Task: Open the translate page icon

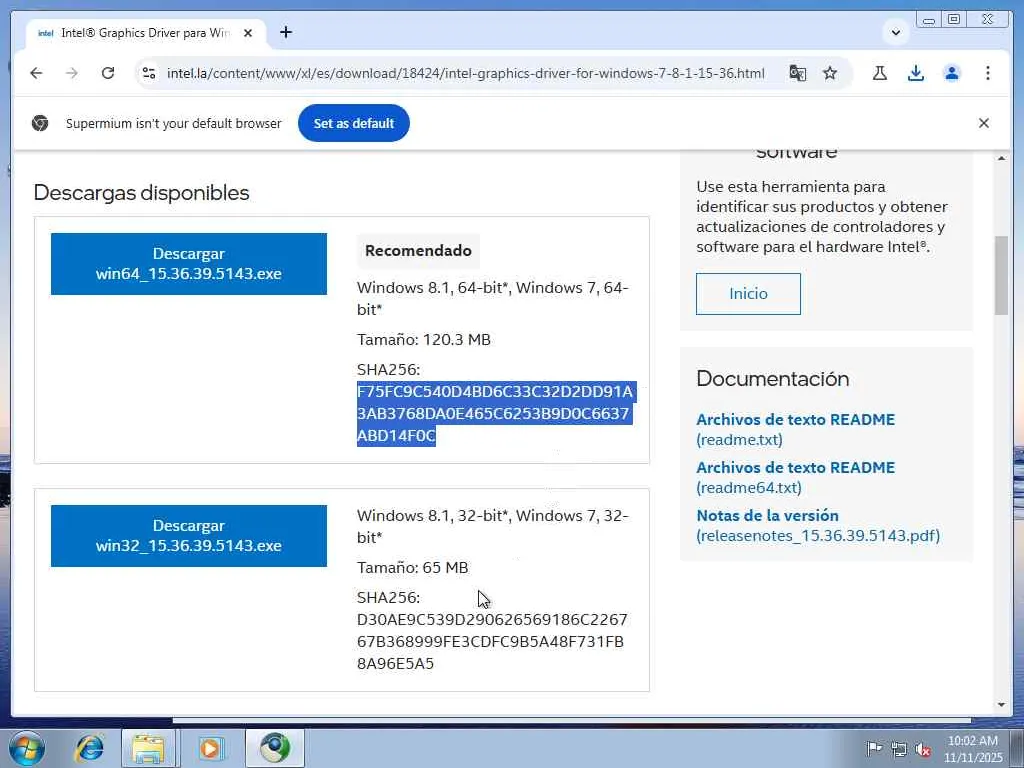Action: coord(797,73)
